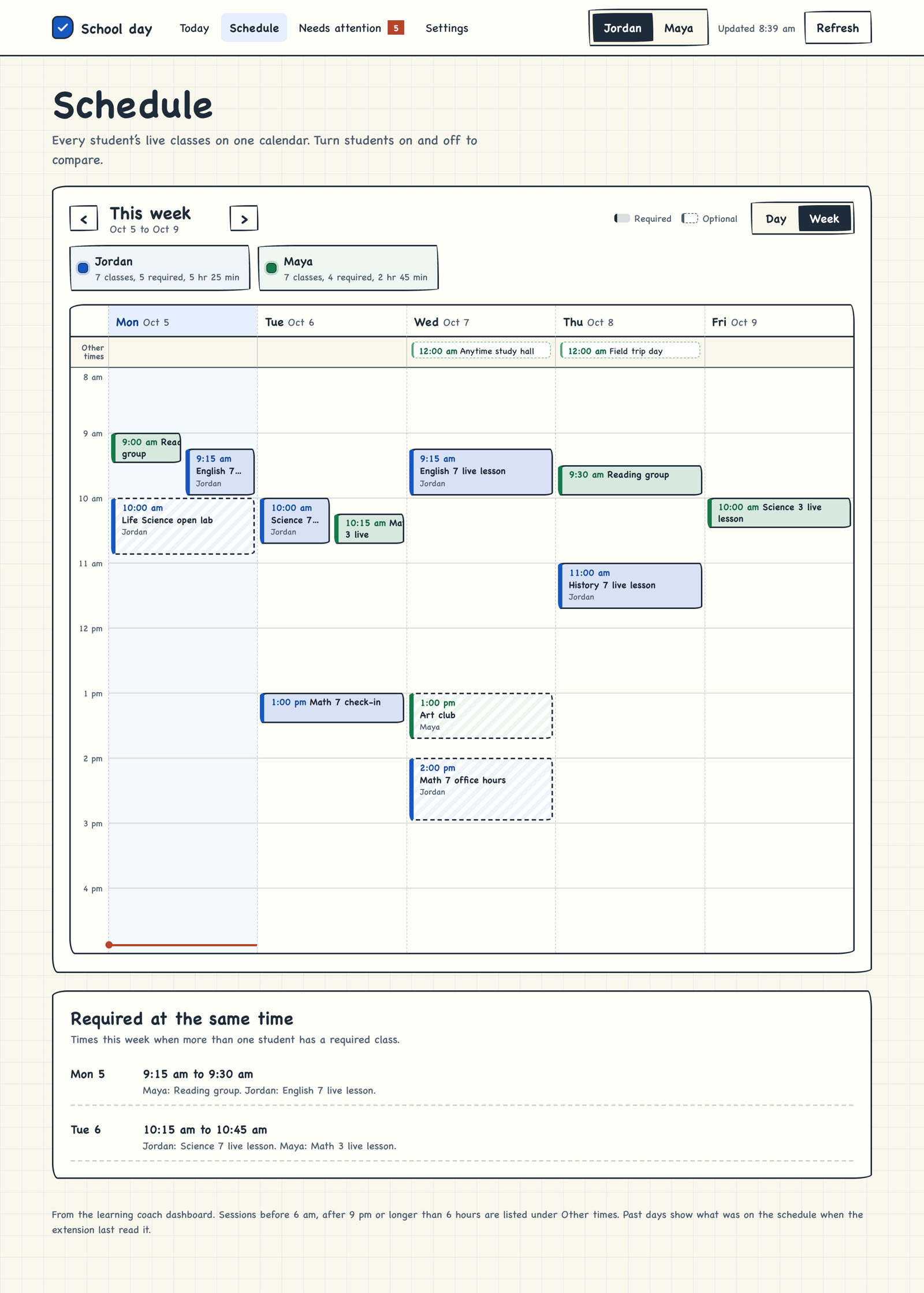Open the Tue Oct 6 column header
The width and height of the screenshot is (924, 1293).
(x=332, y=322)
